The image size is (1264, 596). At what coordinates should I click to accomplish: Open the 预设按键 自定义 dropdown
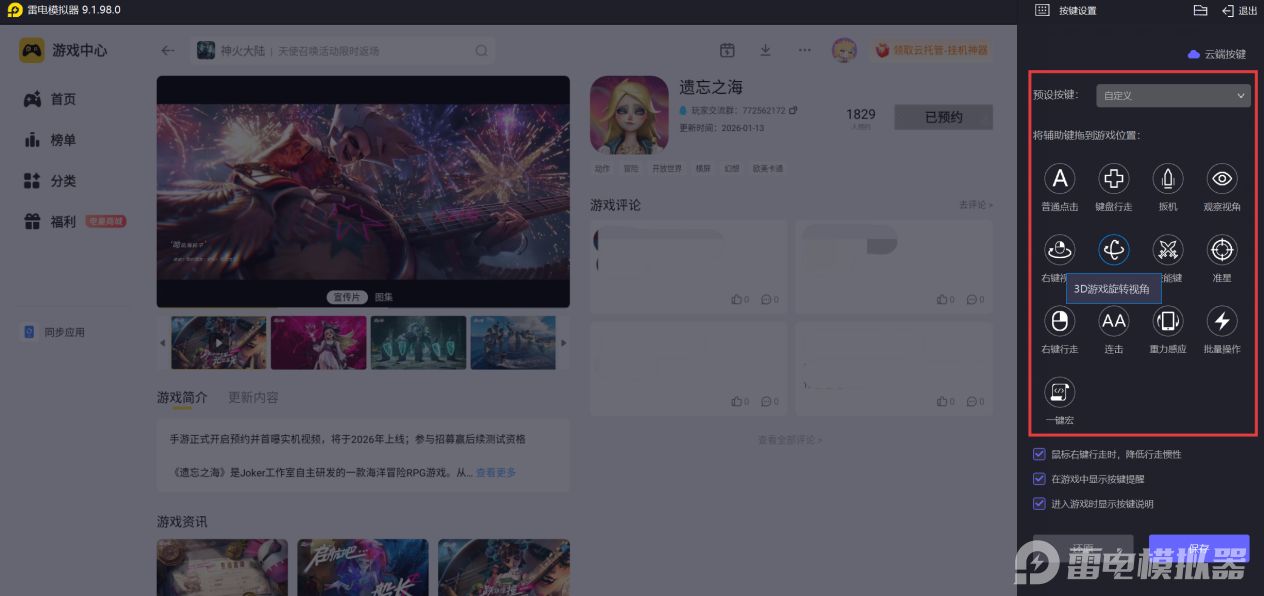pyautogui.click(x=1174, y=95)
